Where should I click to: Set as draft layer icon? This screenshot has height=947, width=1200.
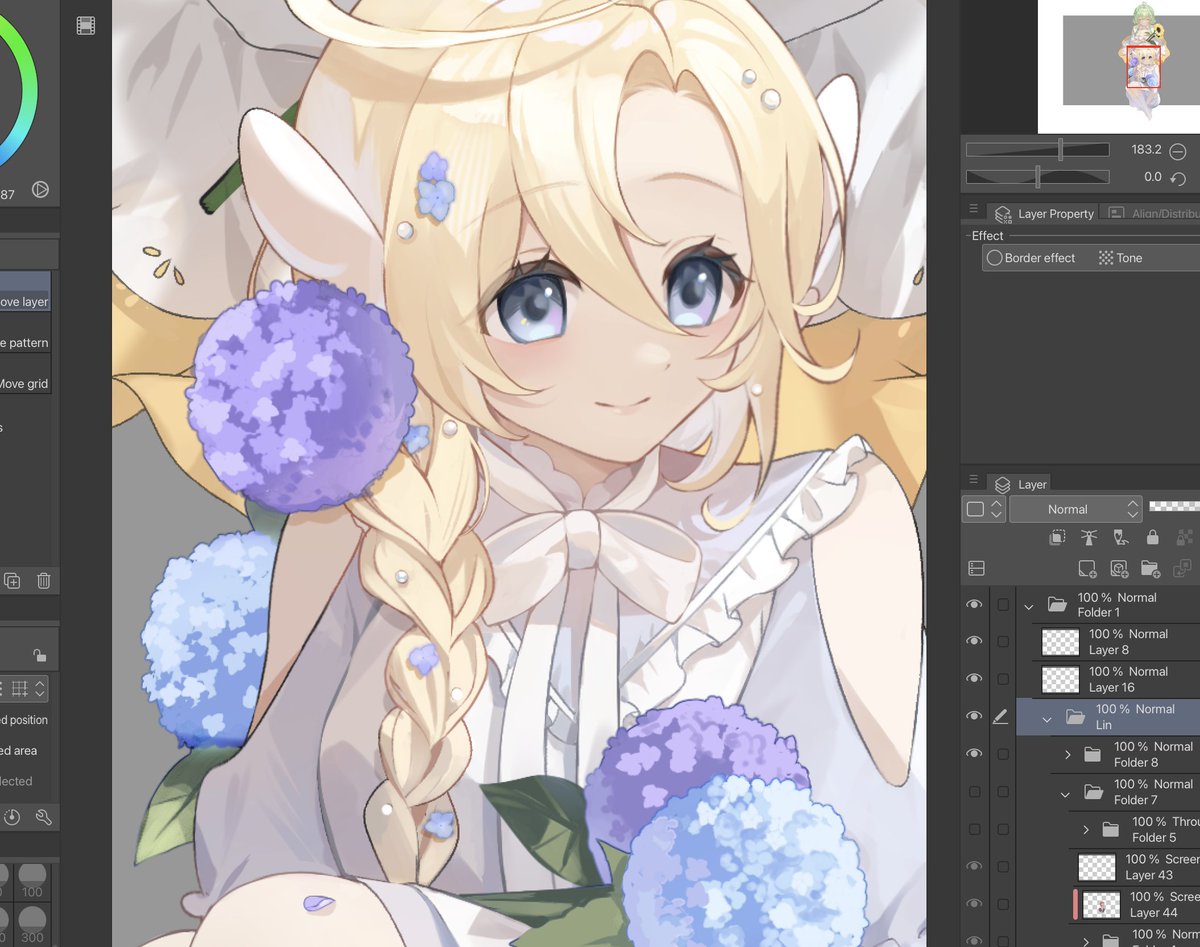click(x=1121, y=537)
